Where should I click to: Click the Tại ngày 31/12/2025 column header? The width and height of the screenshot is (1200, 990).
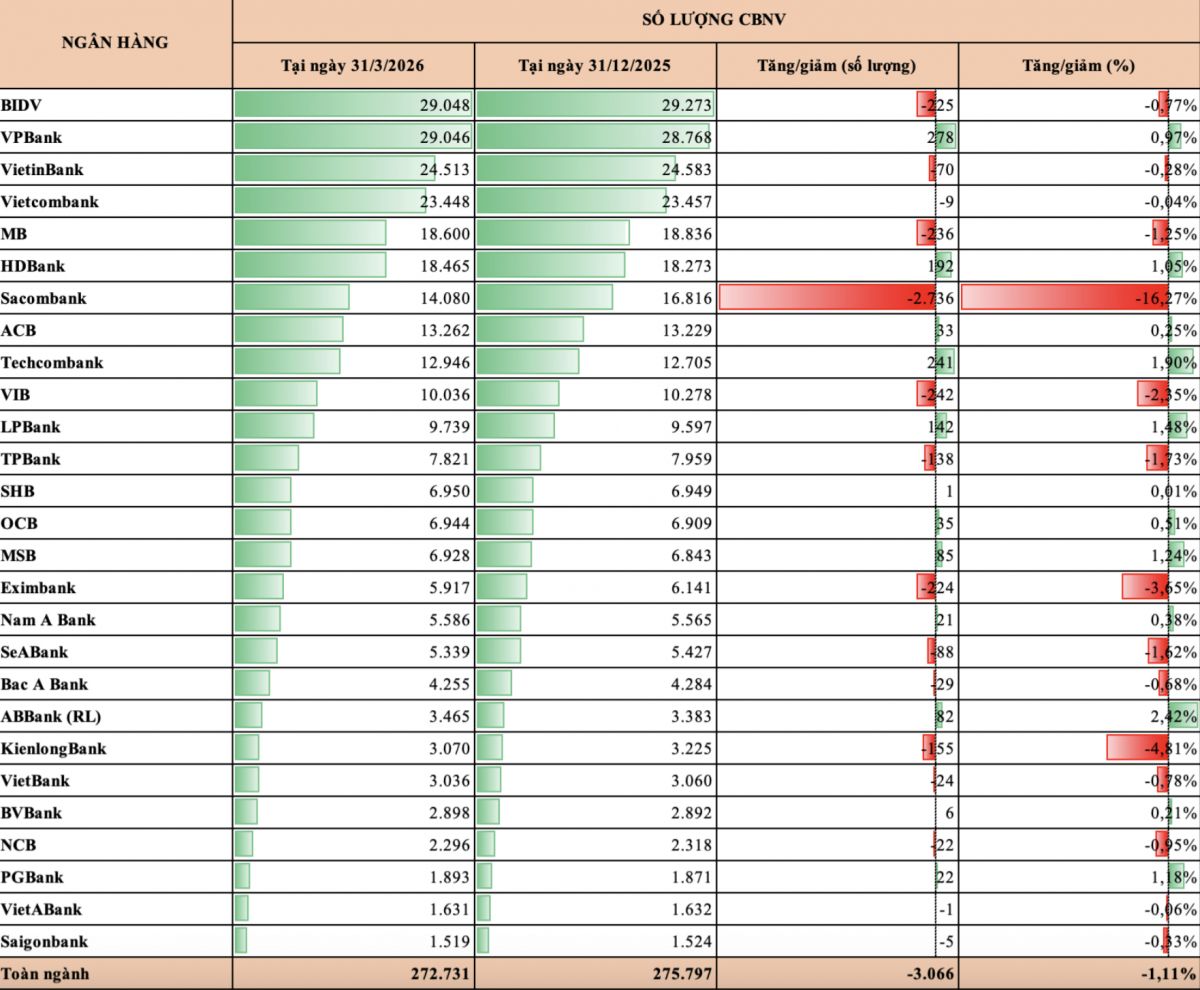[x=595, y=65]
